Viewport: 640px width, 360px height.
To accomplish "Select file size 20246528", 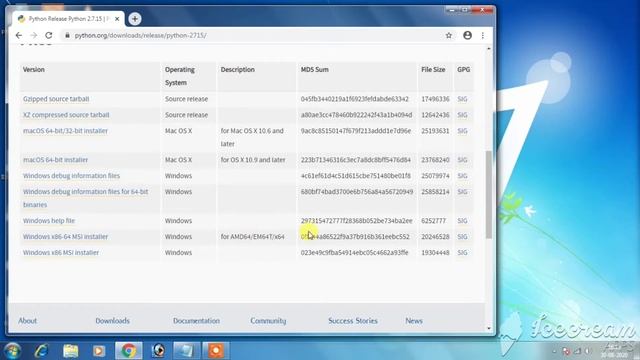I will coord(435,236).
